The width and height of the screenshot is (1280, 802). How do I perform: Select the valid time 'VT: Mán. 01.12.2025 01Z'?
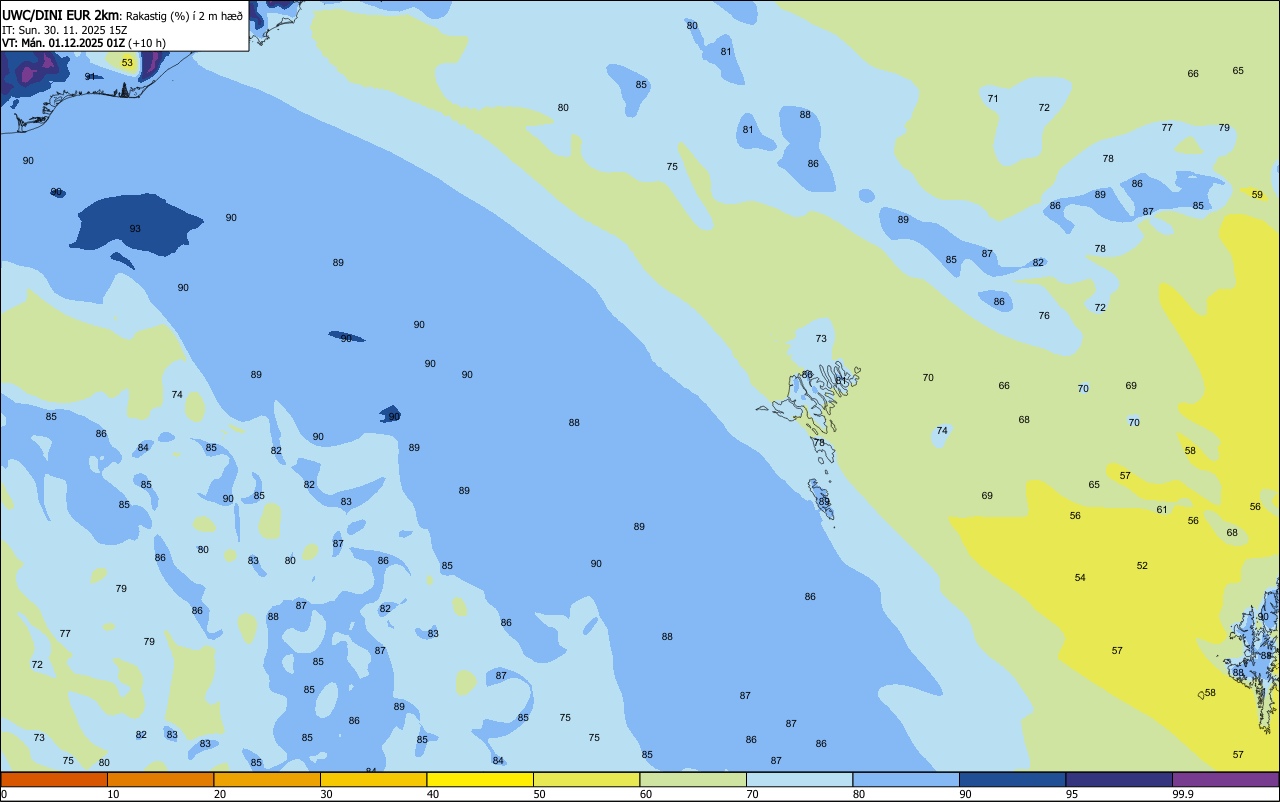pyautogui.click(x=63, y=43)
